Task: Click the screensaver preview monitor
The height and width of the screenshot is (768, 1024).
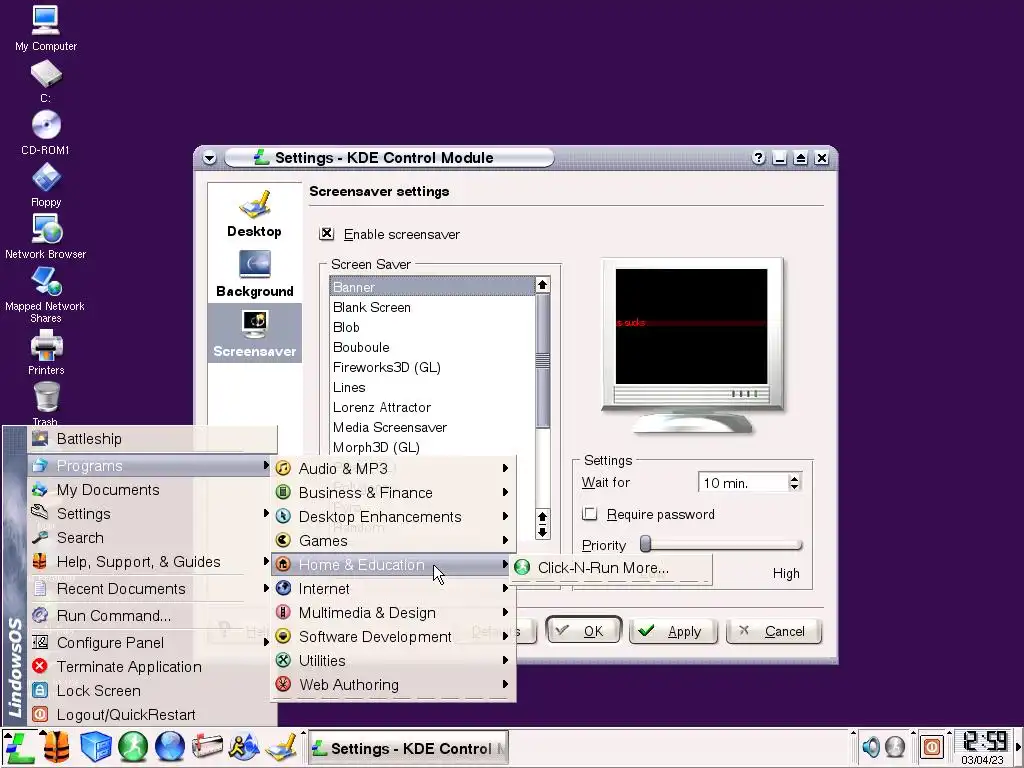Action: [692, 346]
